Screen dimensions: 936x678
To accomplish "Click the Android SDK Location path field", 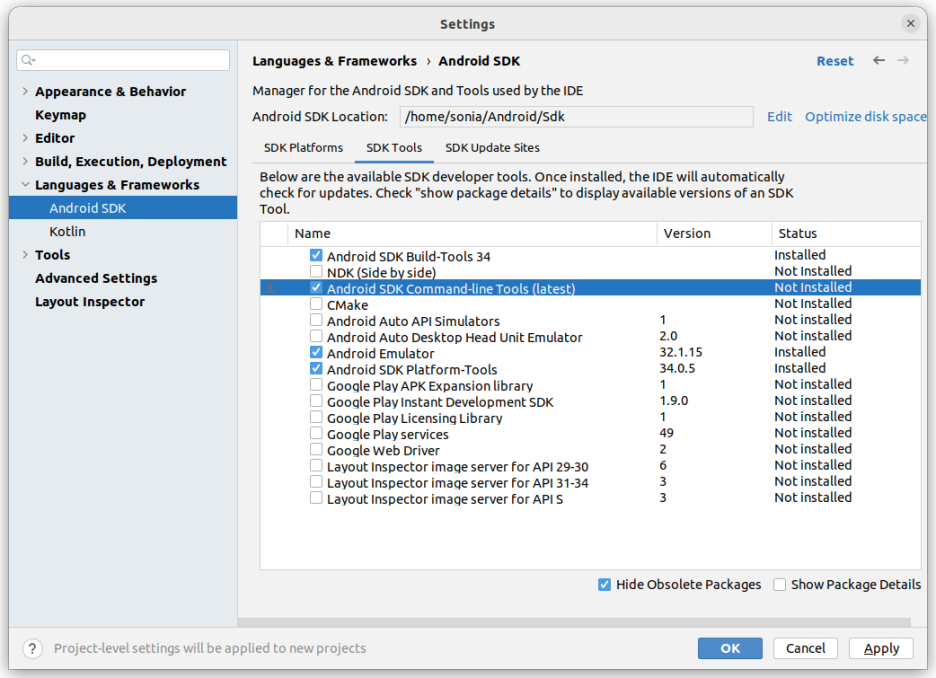I will pyautogui.click(x=577, y=116).
